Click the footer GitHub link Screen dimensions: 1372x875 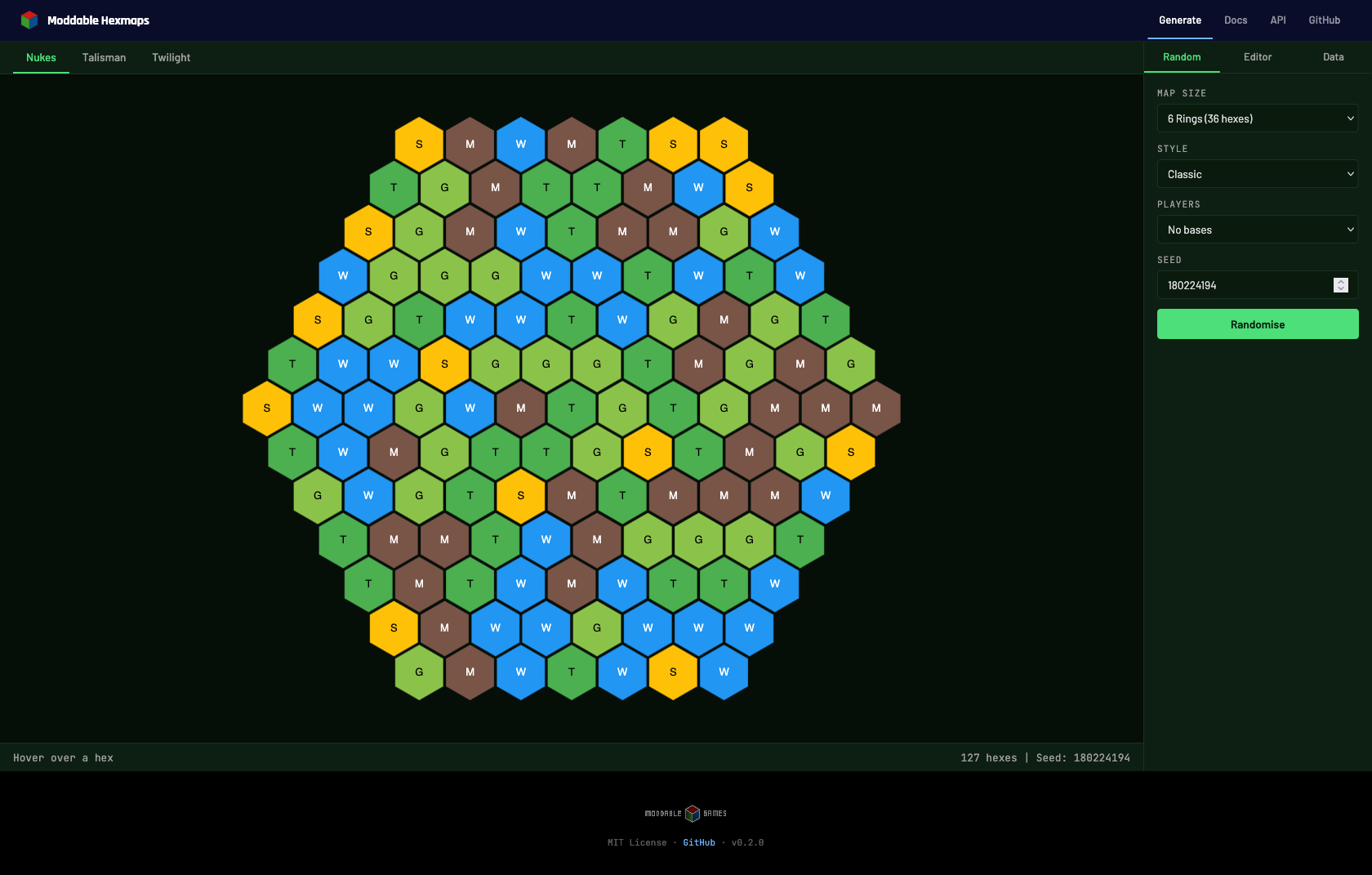(699, 842)
